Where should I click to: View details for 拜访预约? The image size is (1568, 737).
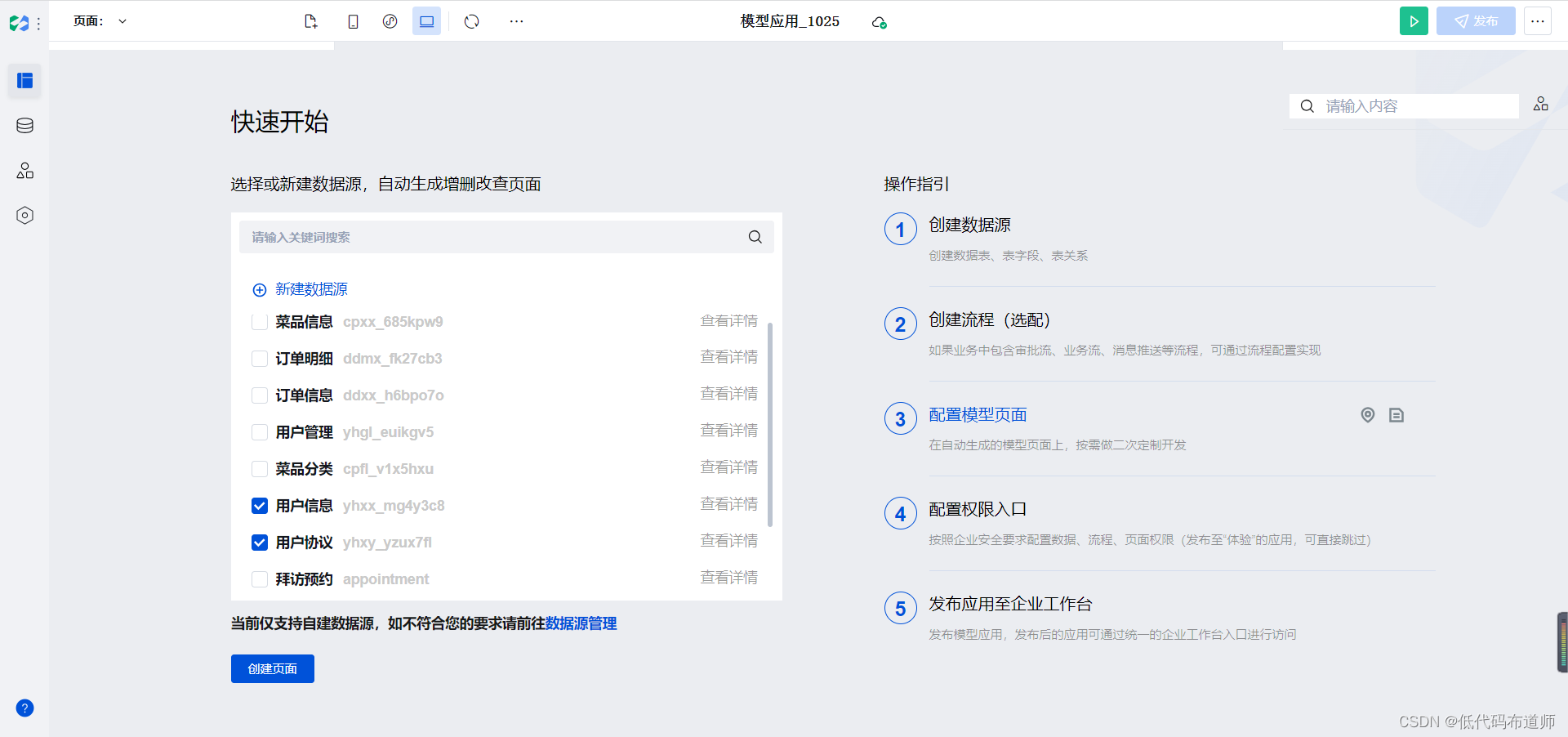pyautogui.click(x=728, y=578)
